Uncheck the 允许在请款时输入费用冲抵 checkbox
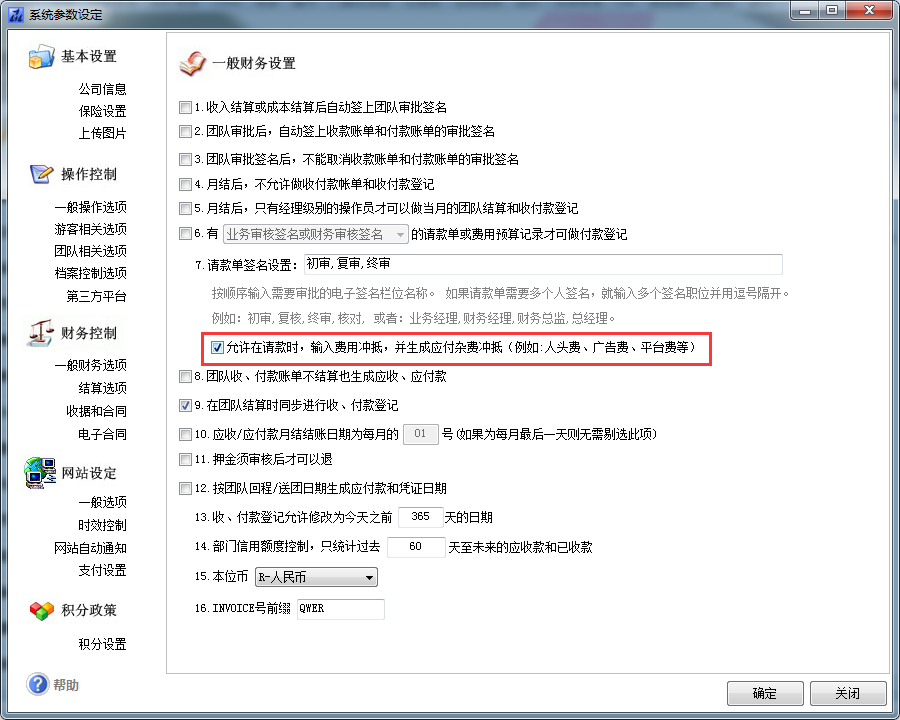This screenshot has width=900, height=720. [x=217, y=347]
